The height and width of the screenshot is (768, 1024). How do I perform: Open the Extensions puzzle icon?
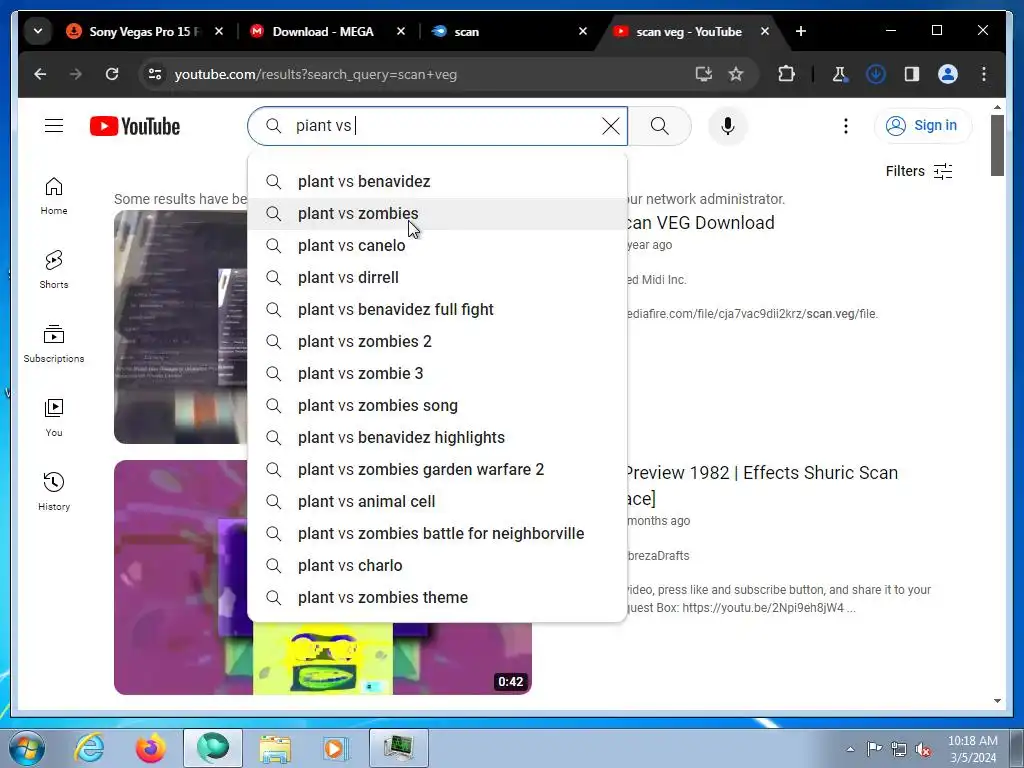[786, 74]
